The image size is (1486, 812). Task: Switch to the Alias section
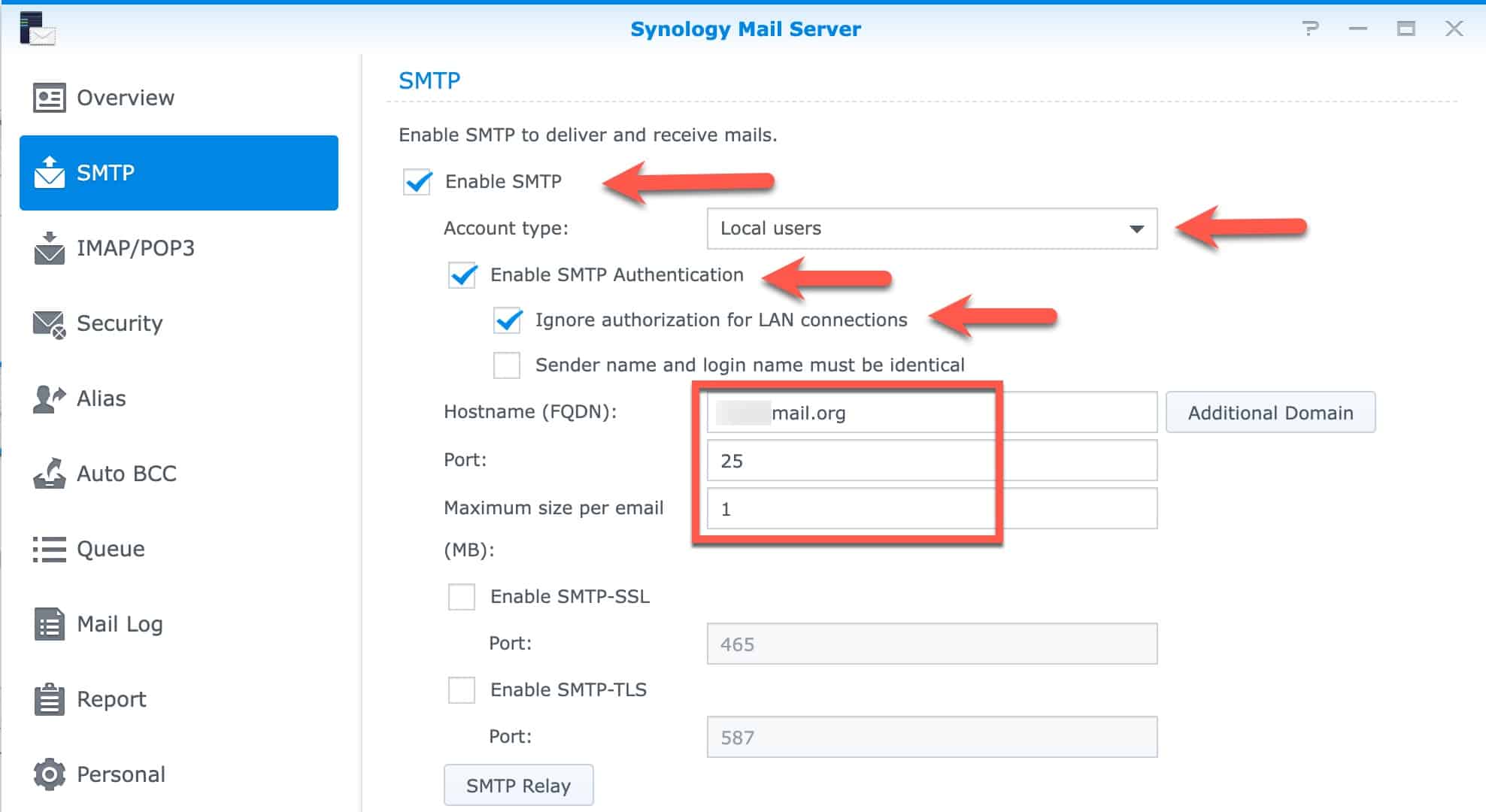point(179,398)
